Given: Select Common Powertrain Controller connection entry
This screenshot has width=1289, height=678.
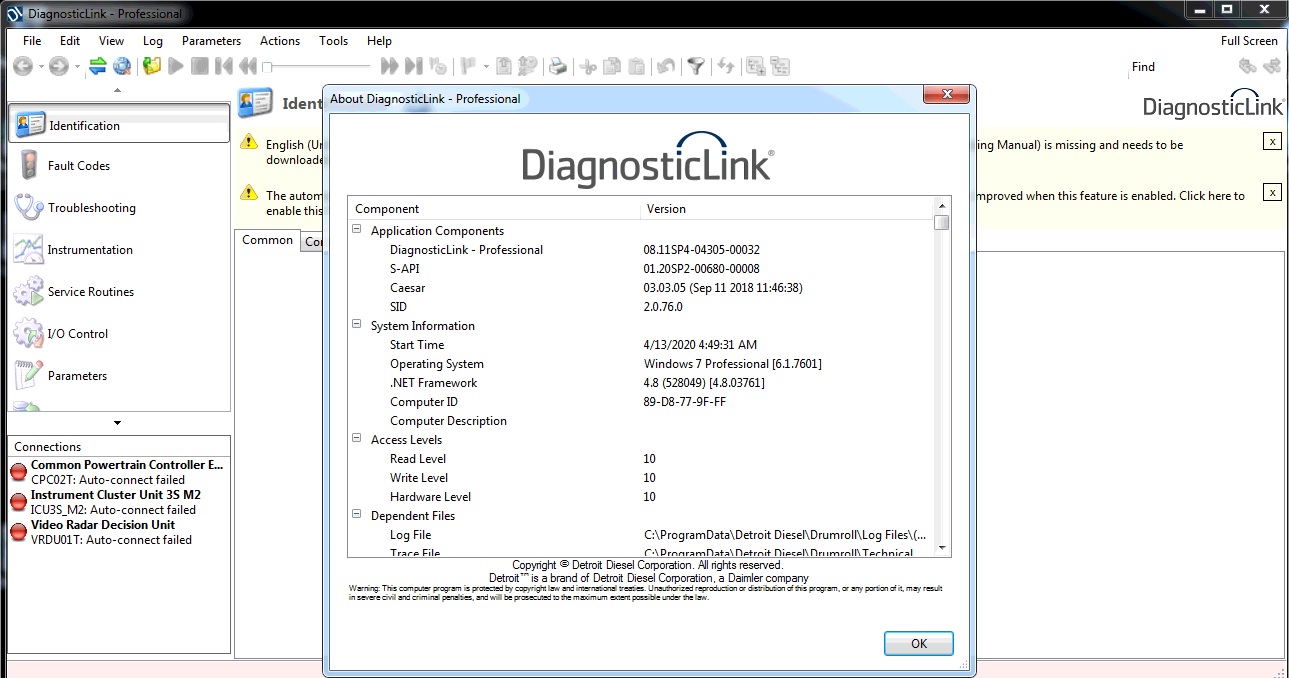Looking at the screenshot, I should [118, 472].
